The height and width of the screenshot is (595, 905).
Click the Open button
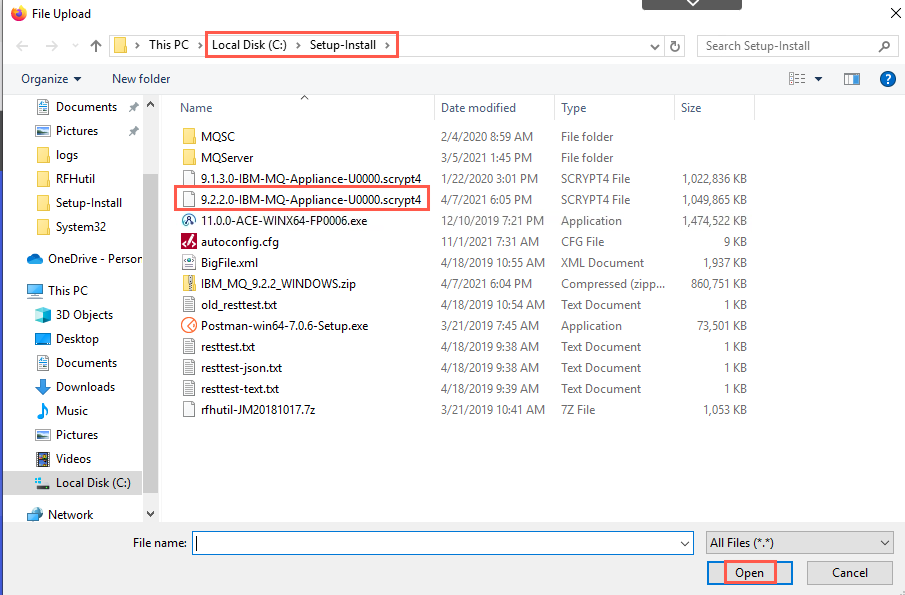(x=749, y=573)
